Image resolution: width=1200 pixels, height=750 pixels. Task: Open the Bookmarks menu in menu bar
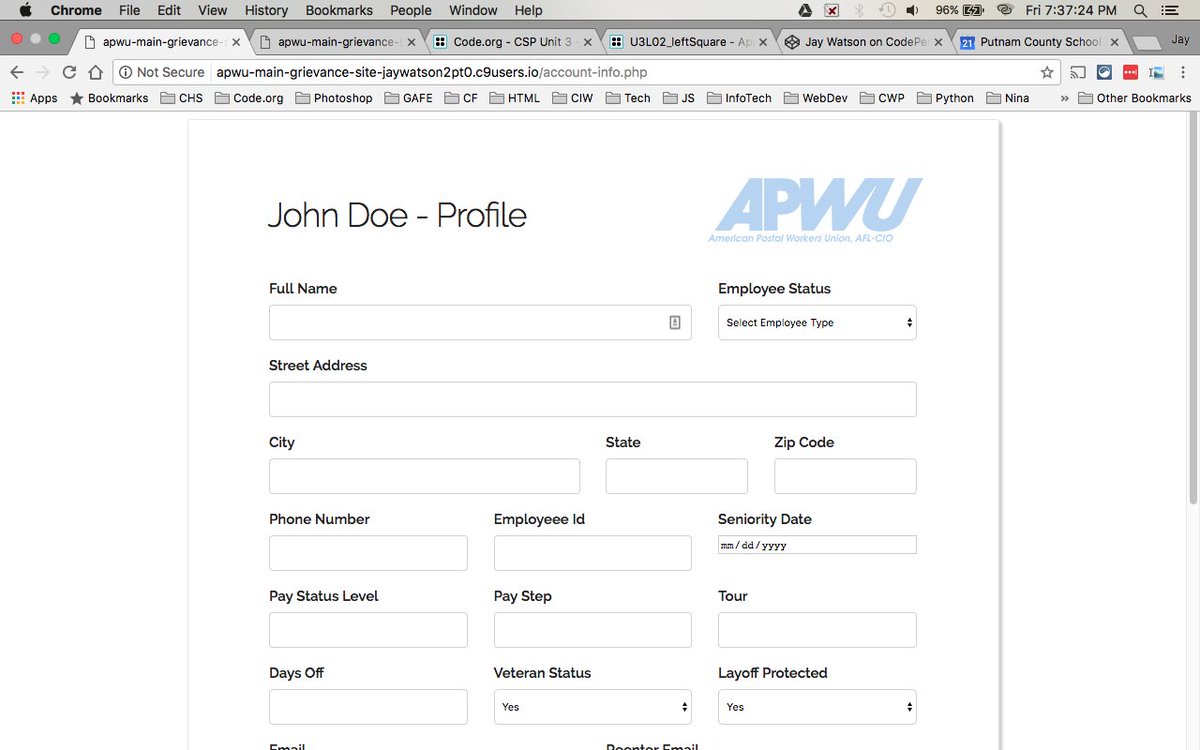pyautogui.click(x=339, y=10)
